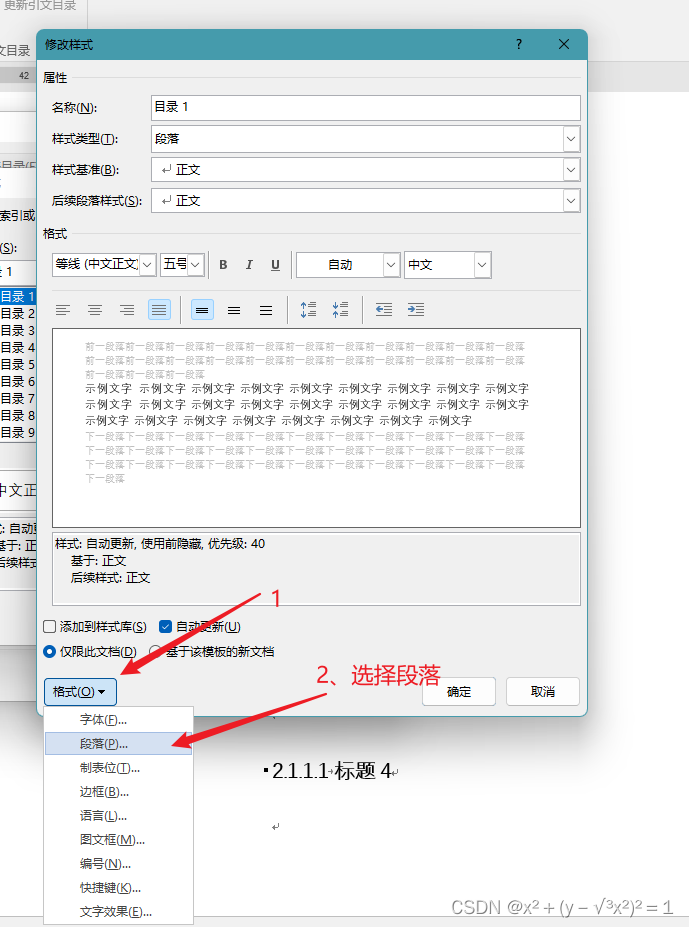
Task: Select 仅限此文档 radio option
Action: click(50, 652)
